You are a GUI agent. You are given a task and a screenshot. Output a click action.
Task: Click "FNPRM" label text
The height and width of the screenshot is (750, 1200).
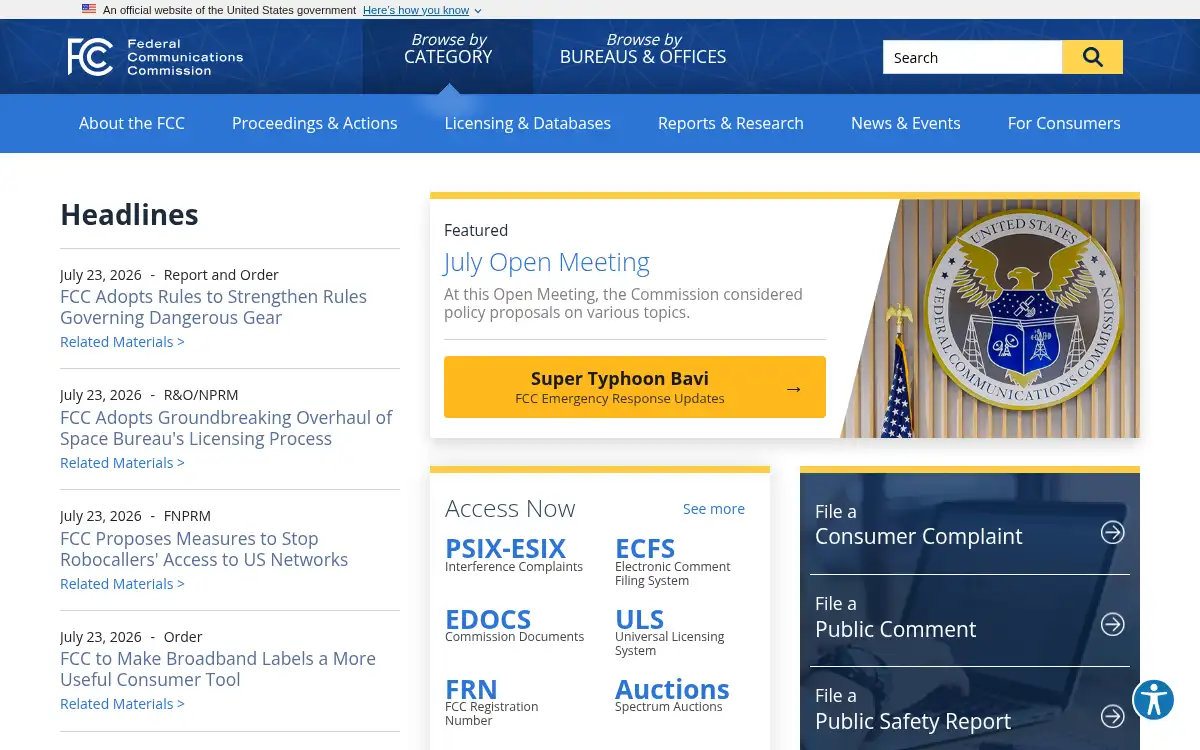click(x=187, y=516)
